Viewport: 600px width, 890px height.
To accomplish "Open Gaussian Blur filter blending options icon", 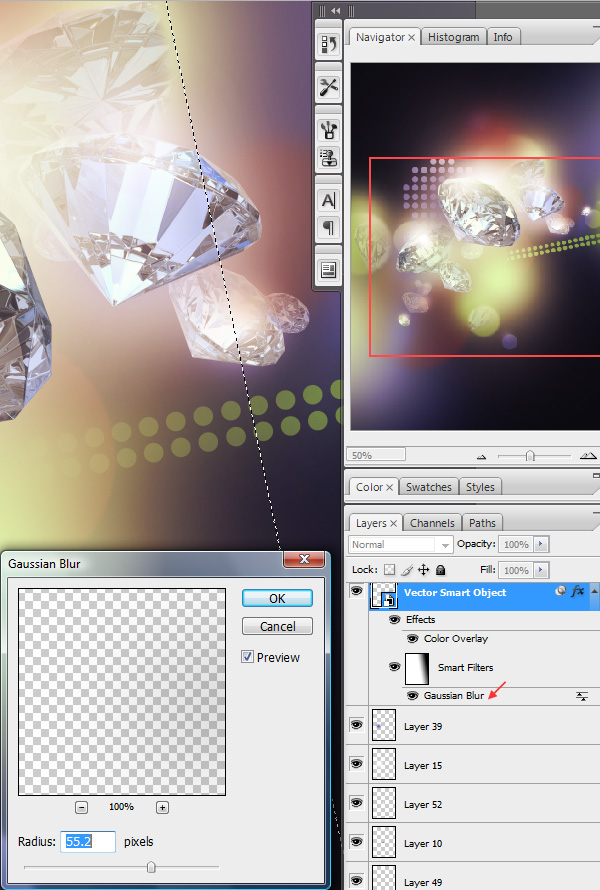I will [582, 696].
